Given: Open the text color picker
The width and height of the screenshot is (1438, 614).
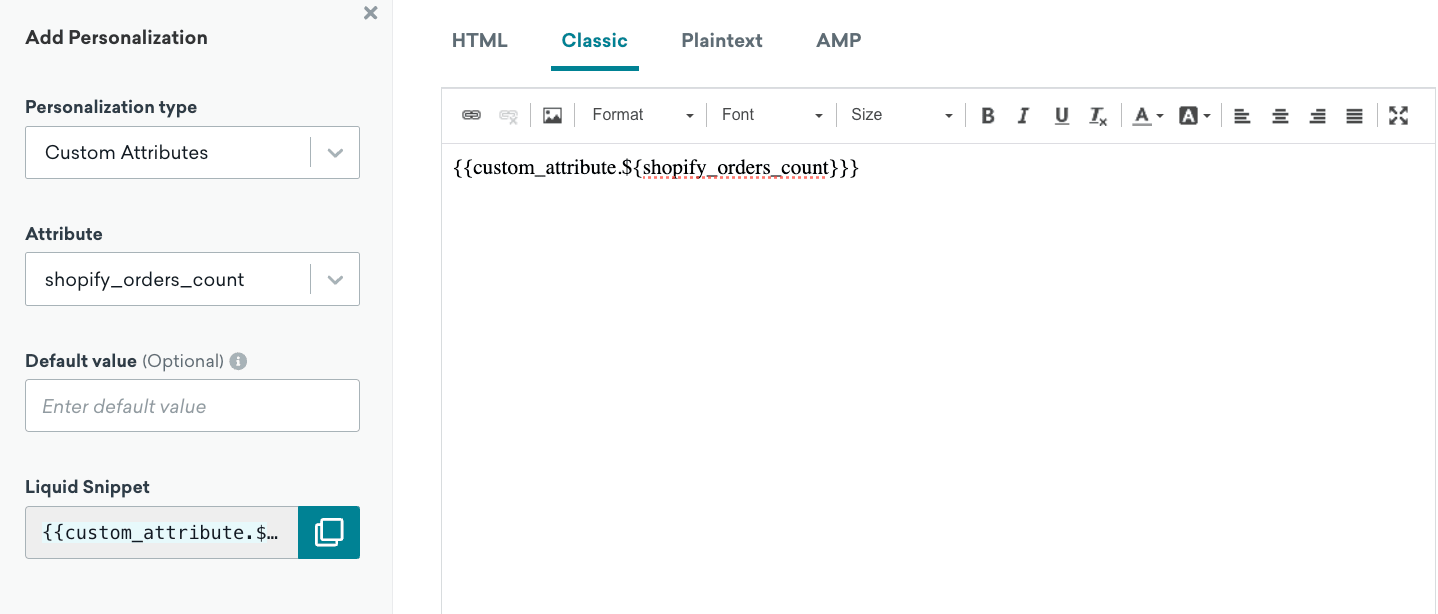Looking at the screenshot, I should pyautogui.click(x=1147, y=115).
